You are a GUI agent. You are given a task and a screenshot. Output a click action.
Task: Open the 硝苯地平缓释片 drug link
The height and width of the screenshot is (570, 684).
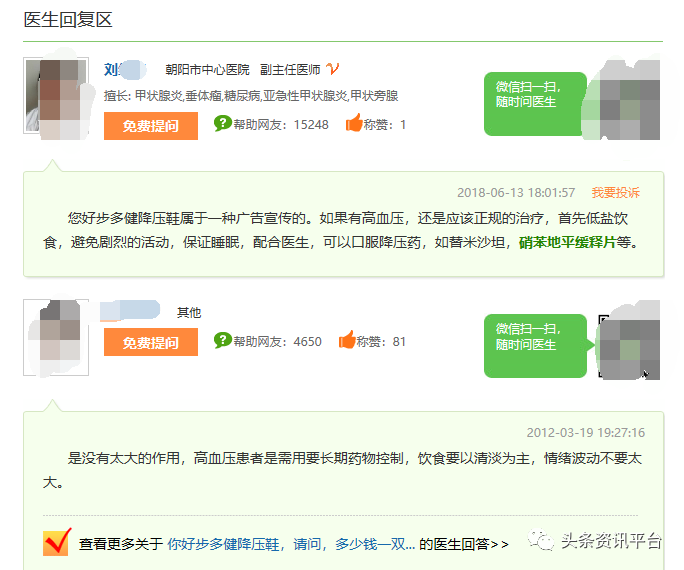click(566, 242)
